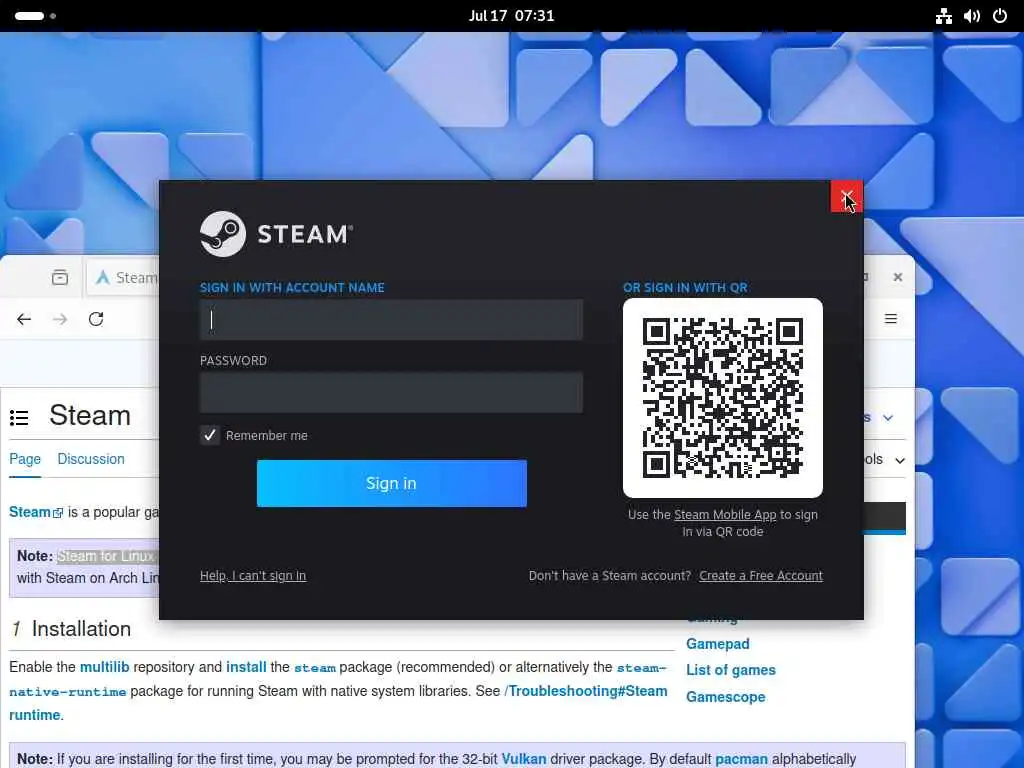Screen dimensions: 1024x768
Task: Open the pacman link in the note
Action: point(741,759)
